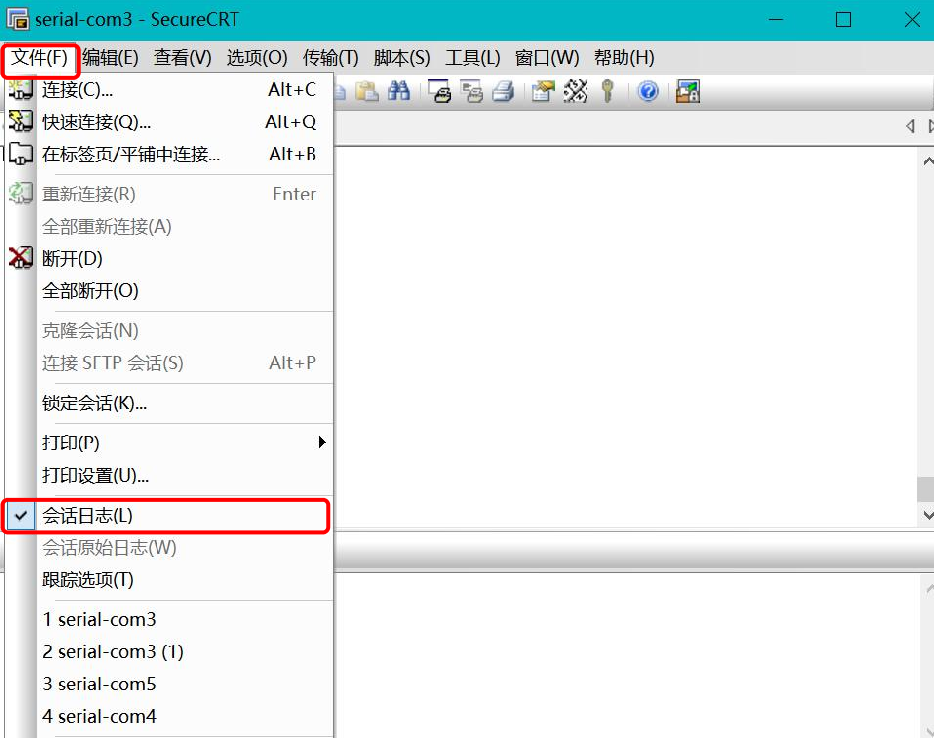Image resolution: width=934 pixels, height=738 pixels.
Task: Open Session Options toolbar icon
Action: pos(543,91)
